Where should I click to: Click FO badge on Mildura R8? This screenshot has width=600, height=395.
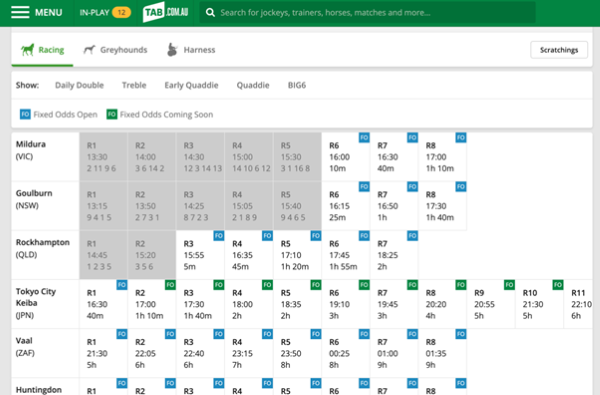point(461,137)
